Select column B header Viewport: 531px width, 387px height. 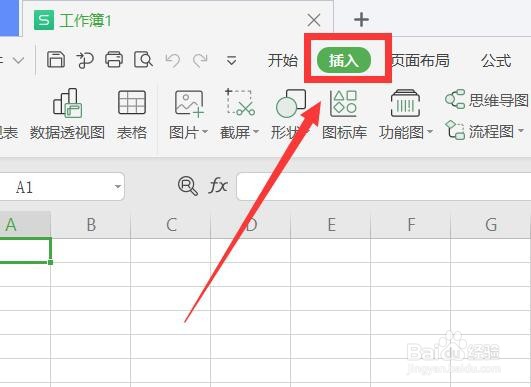91,225
